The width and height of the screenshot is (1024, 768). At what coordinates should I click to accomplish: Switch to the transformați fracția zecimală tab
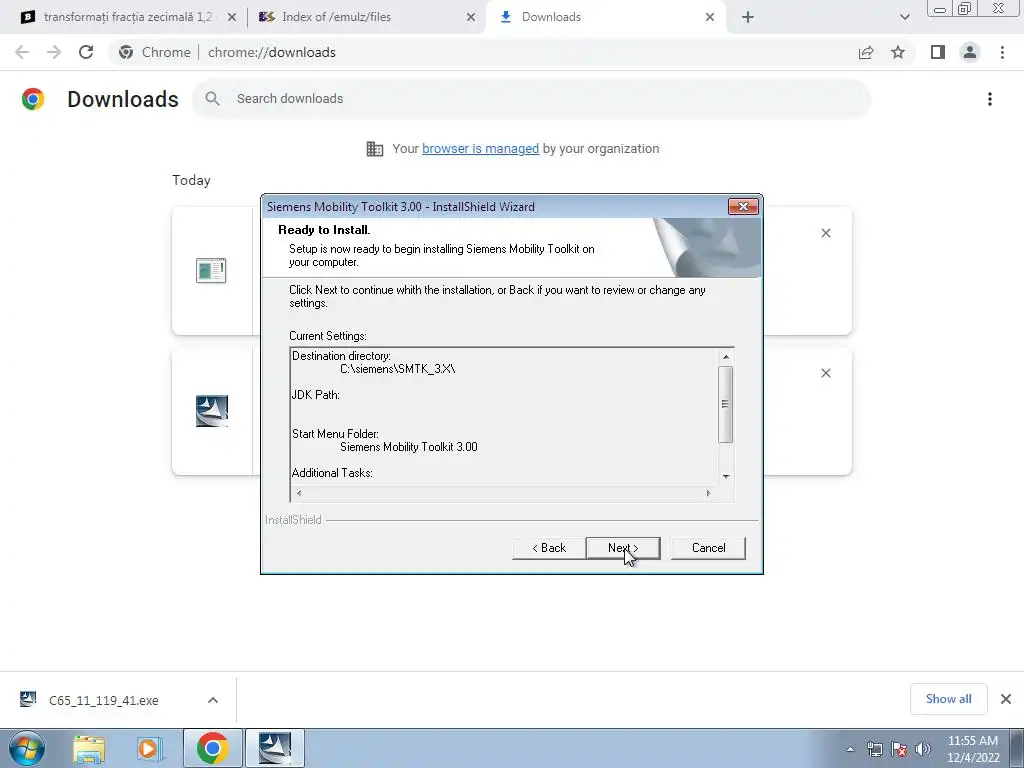tap(128, 17)
